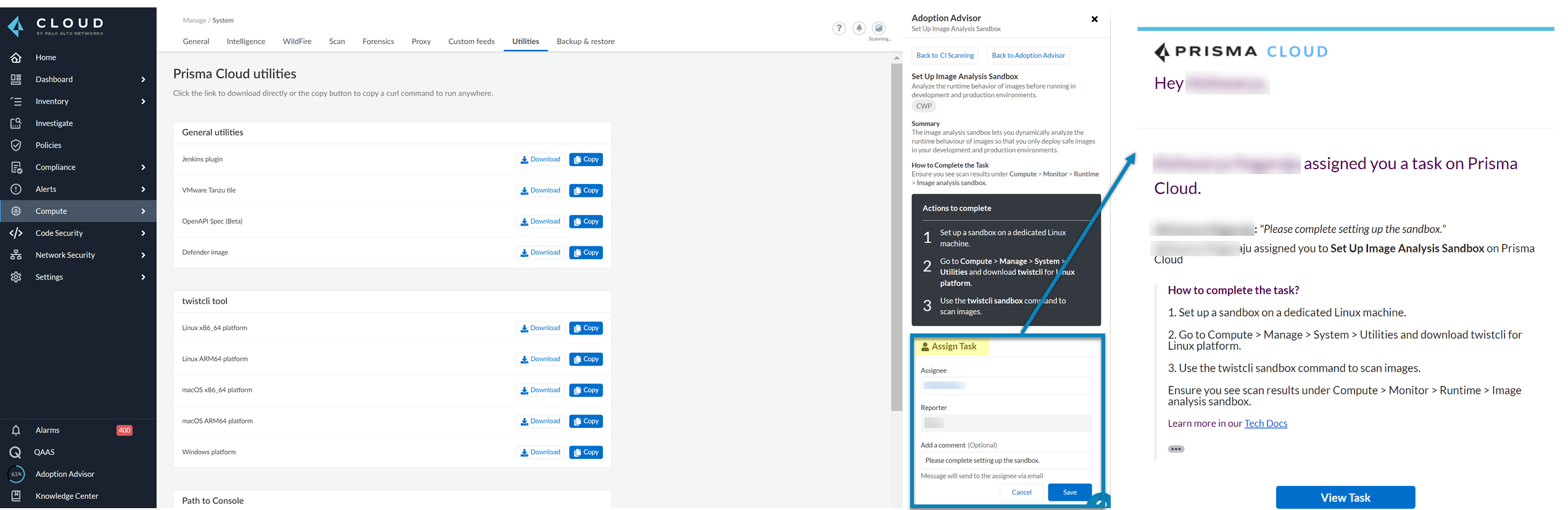The width and height of the screenshot is (1568, 510).
Task: Close the Adoption Advisor panel
Action: coord(1094,19)
